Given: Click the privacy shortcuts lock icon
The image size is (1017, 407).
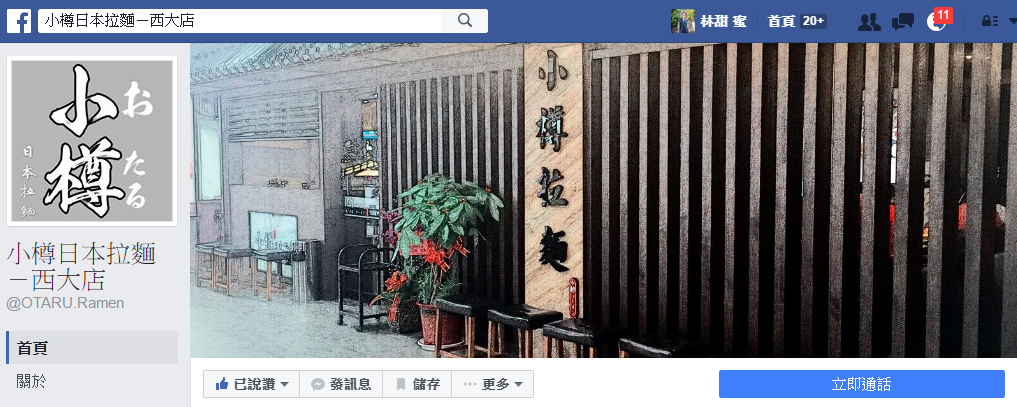Looking at the screenshot, I should click(x=990, y=21).
